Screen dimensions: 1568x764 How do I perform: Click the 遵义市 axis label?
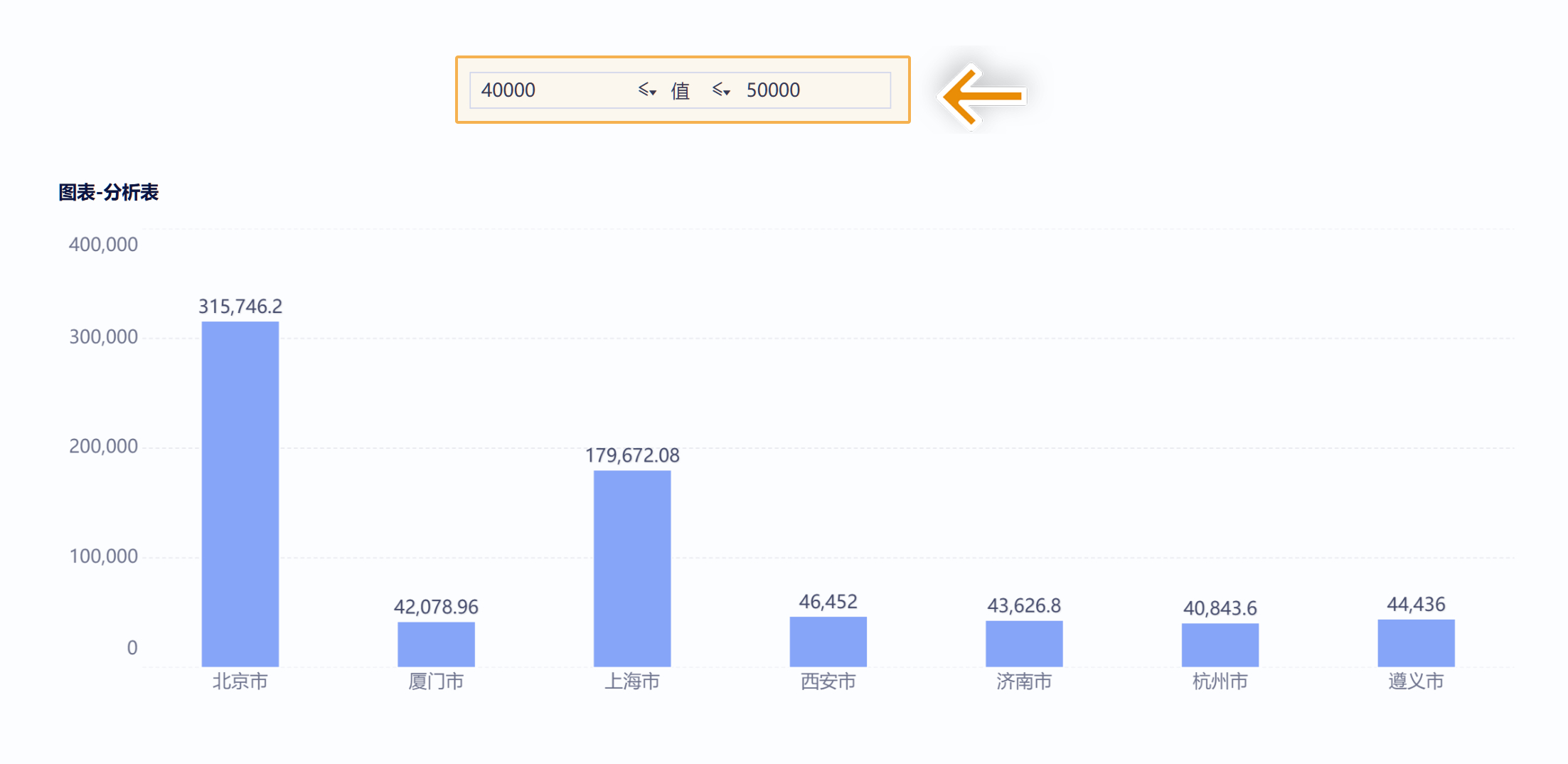(x=1416, y=681)
